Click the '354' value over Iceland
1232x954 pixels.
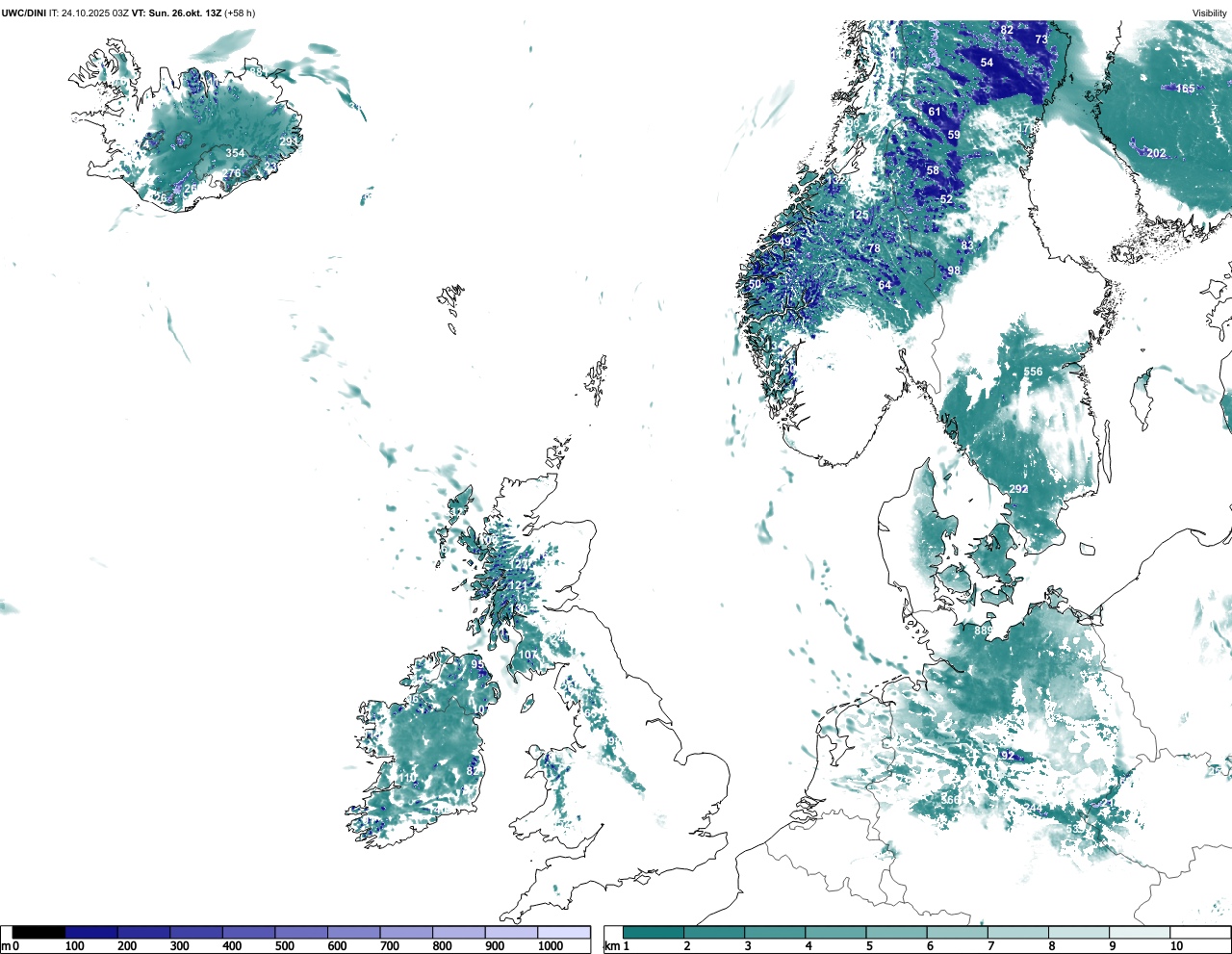(235, 153)
